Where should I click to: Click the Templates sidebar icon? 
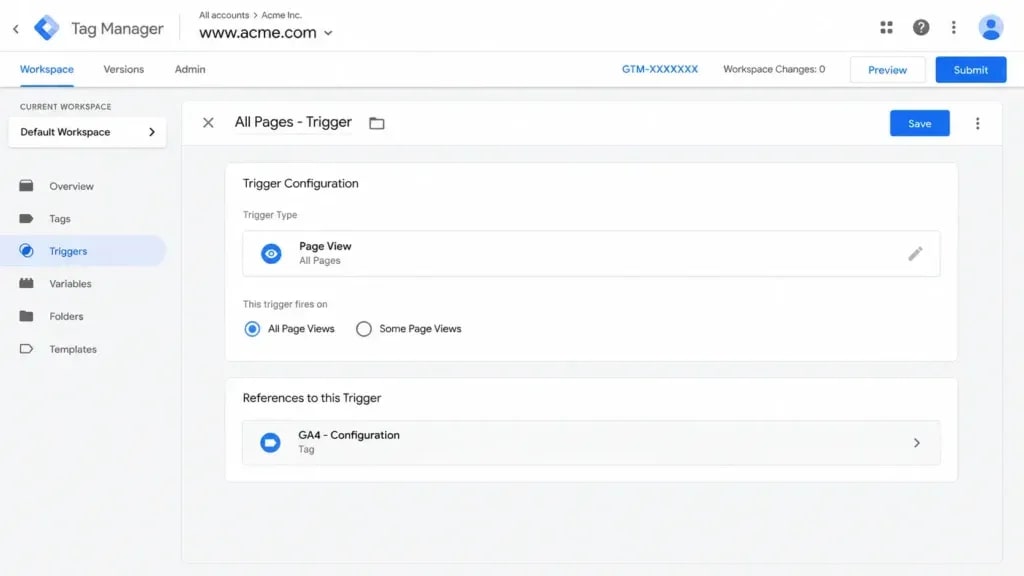[x=26, y=349]
